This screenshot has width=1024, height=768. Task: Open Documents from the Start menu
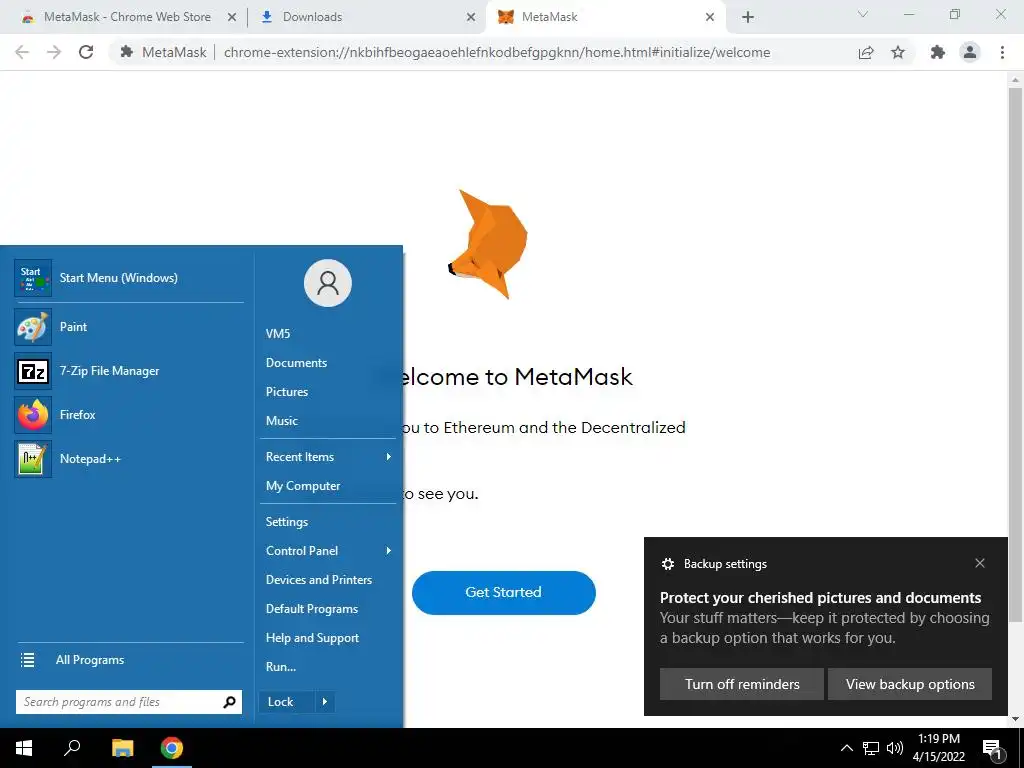296,363
